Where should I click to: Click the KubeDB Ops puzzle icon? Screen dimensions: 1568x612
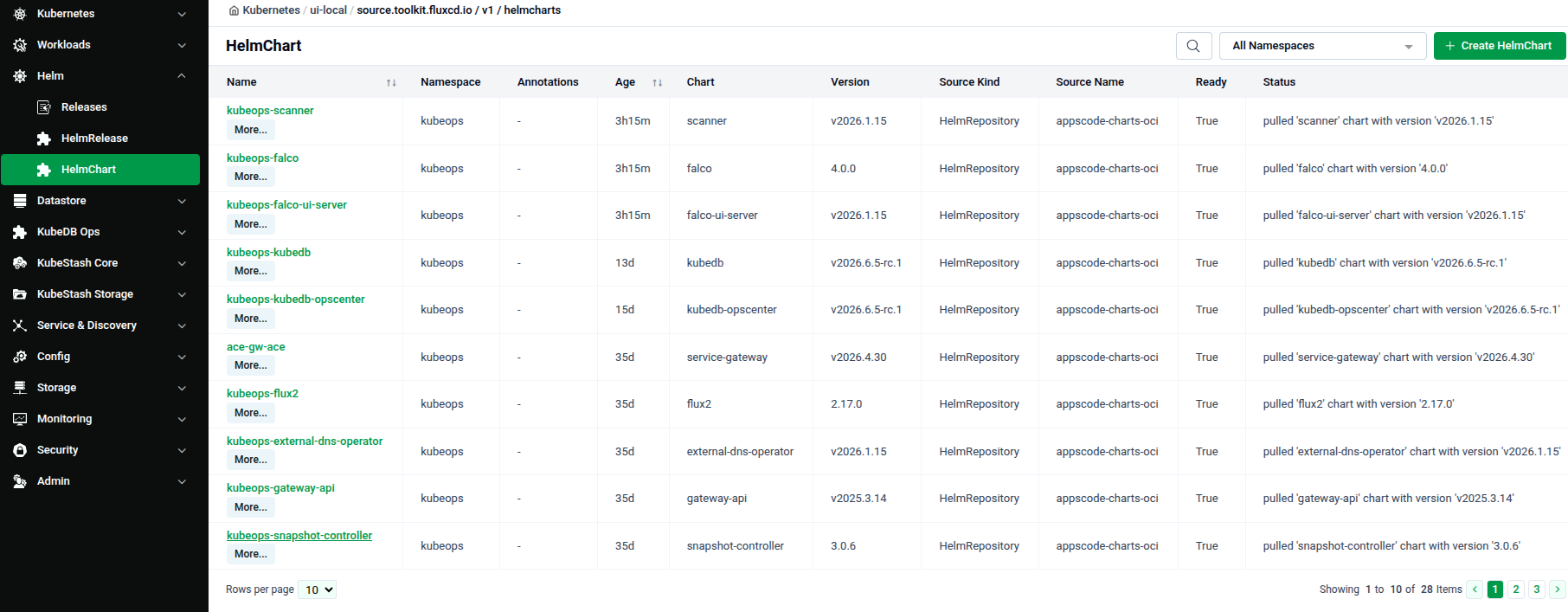(20, 232)
